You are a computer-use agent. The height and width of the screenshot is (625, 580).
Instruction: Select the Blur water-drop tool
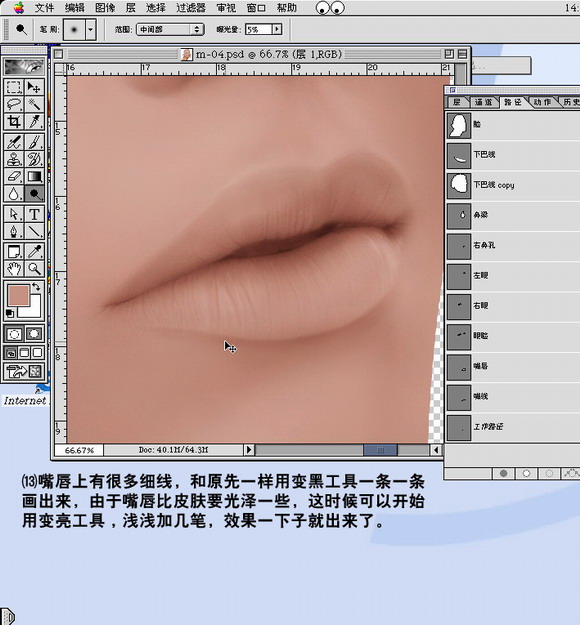point(14,194)
